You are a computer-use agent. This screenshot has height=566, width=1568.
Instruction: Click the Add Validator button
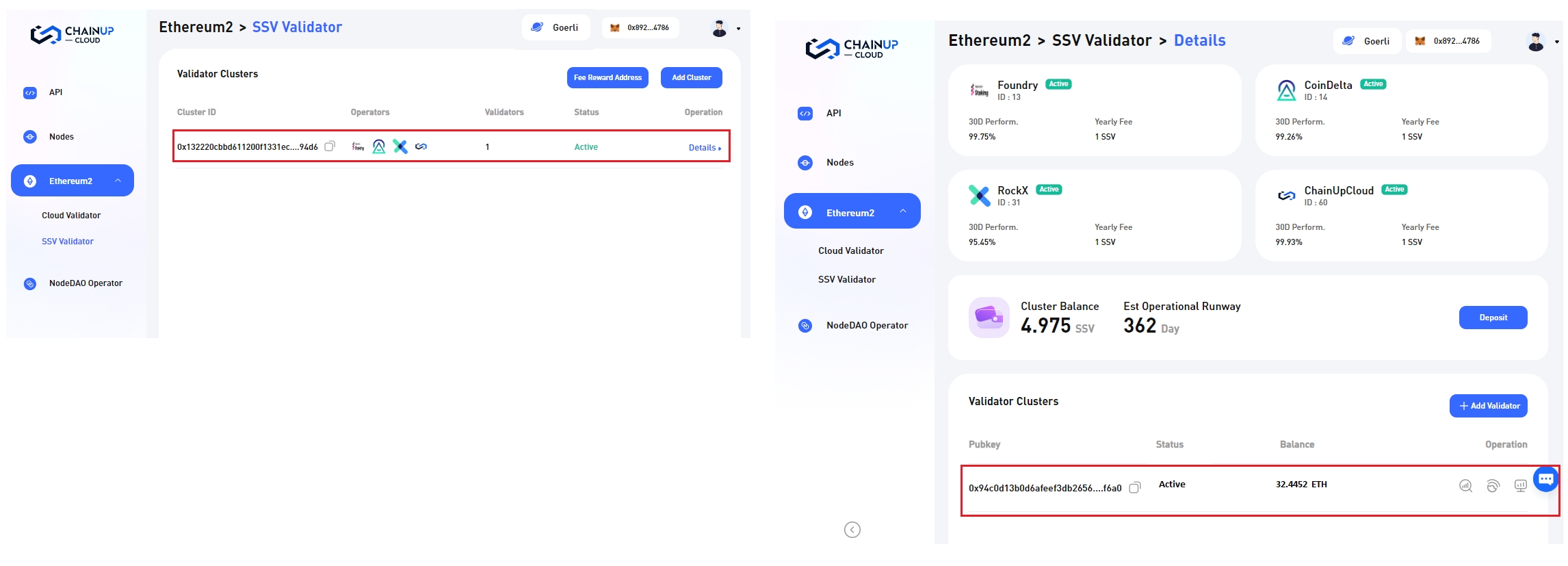click(x=1488, y=406)
